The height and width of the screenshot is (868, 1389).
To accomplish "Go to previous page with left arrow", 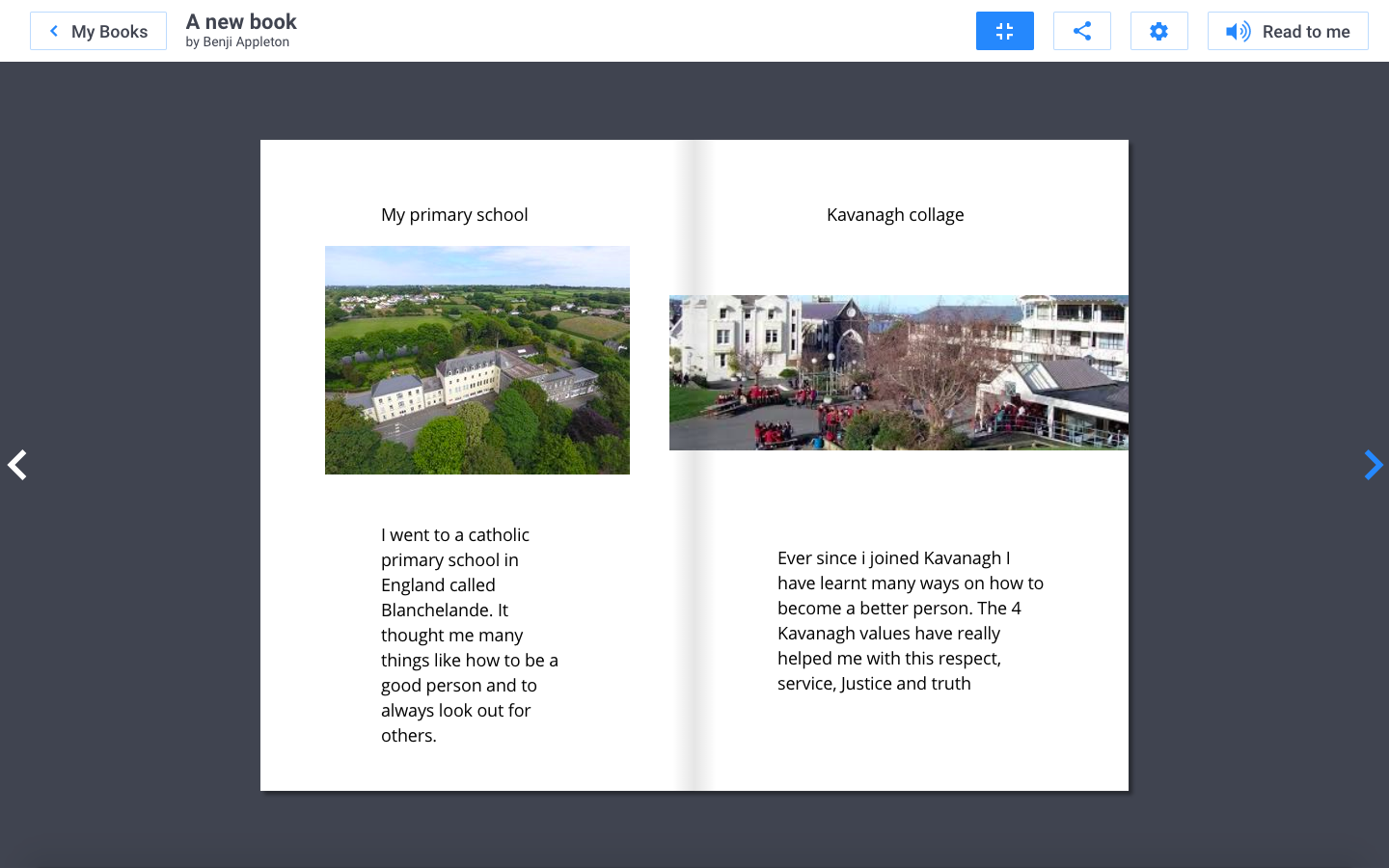I will (17, 465).
